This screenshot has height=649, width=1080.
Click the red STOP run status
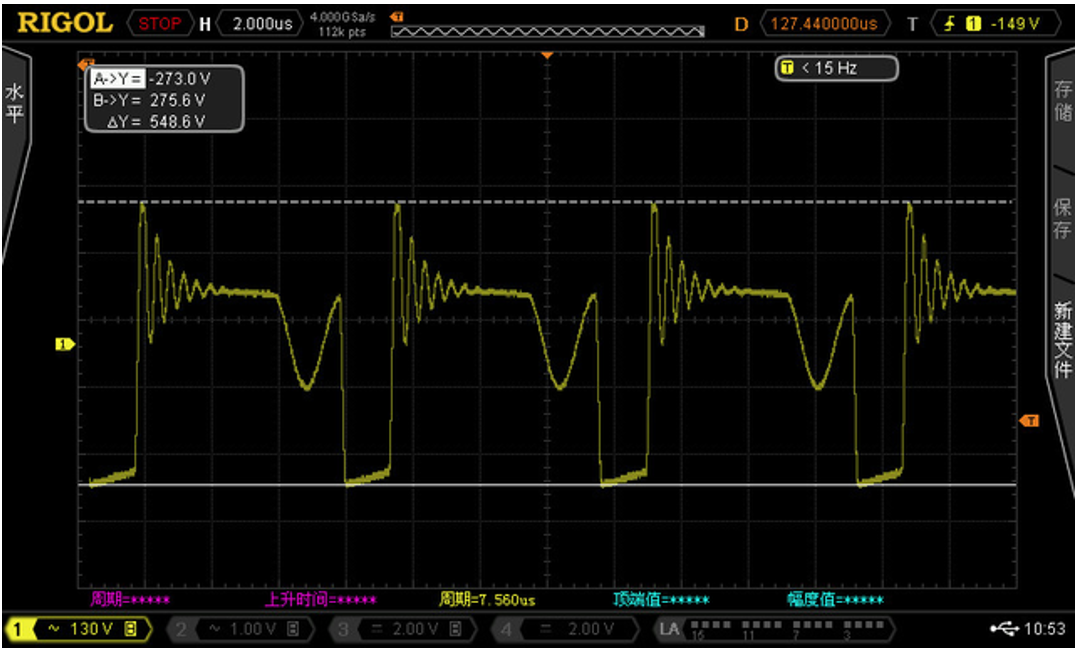click(x=159, y=23)
